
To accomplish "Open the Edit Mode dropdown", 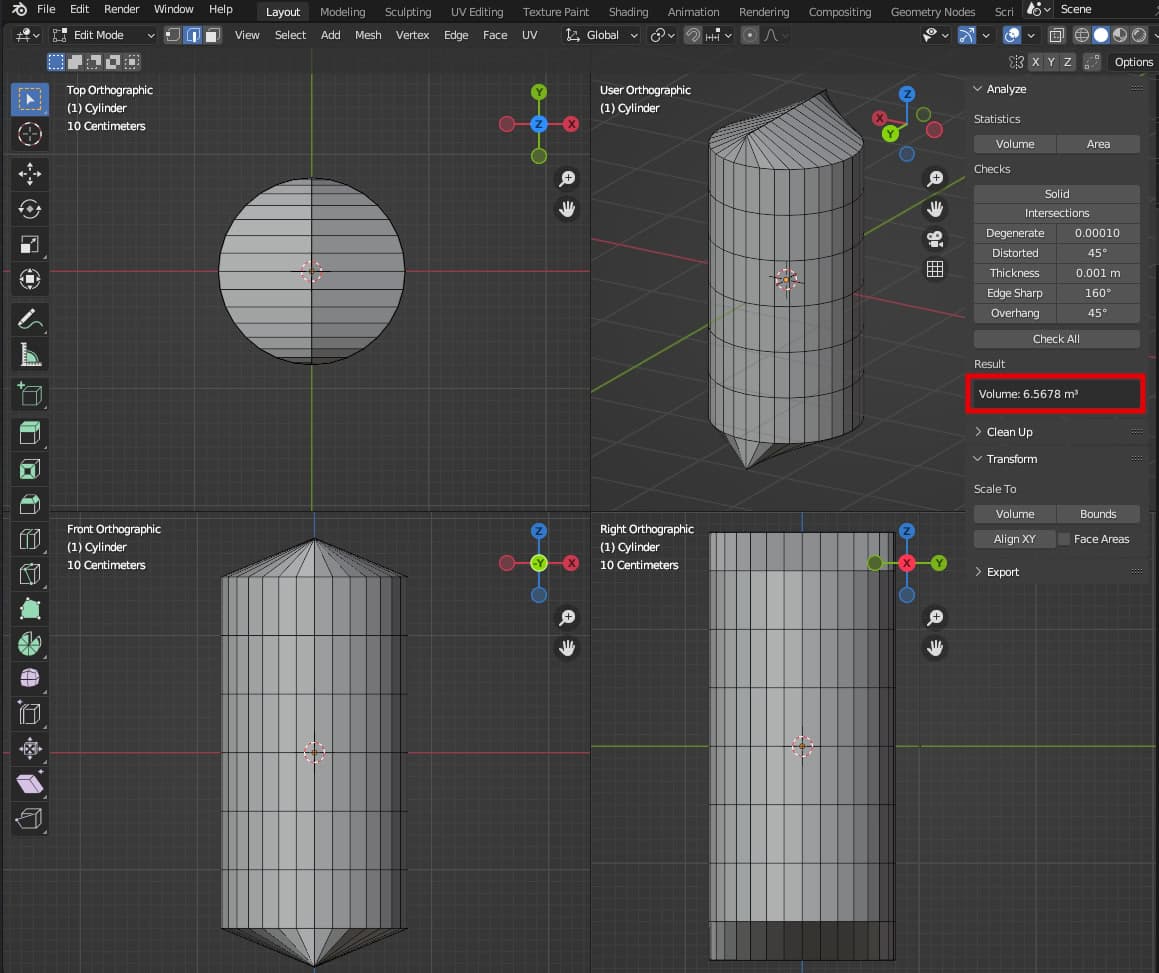I will click(103, 35).
